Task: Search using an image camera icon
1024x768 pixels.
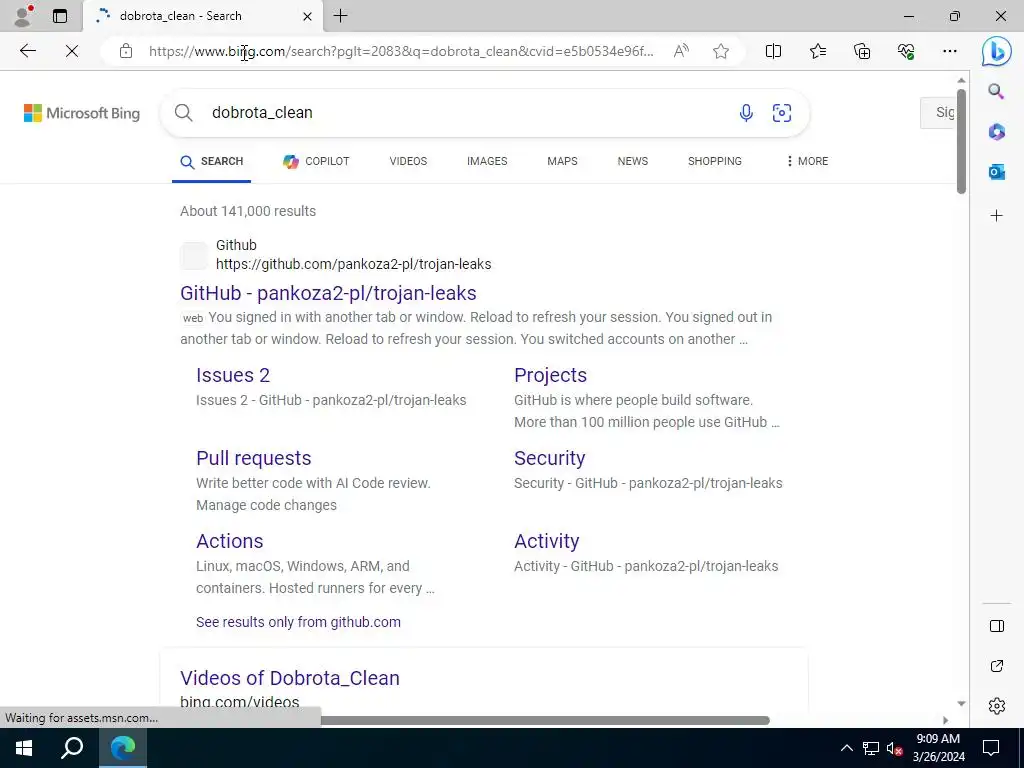Action: point(782,113)
